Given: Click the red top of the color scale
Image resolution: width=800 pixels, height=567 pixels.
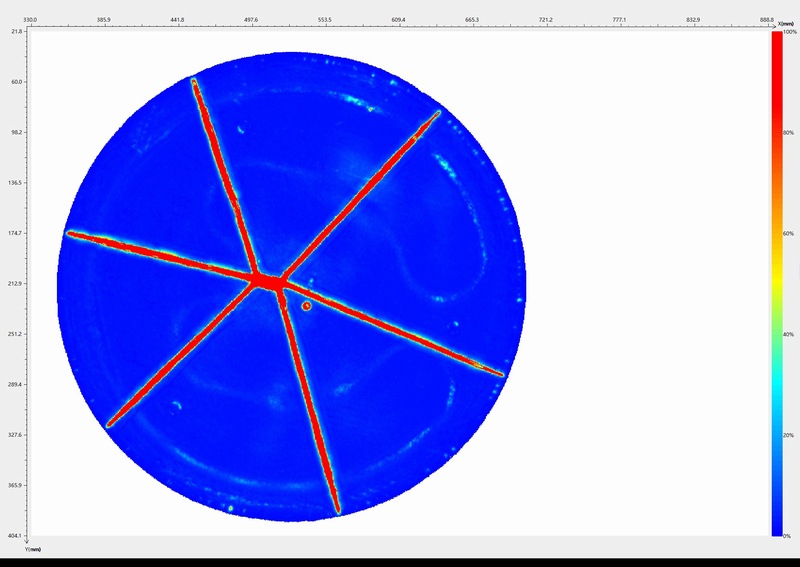Looking at the screenshot, I should click(x=777, y=40).
